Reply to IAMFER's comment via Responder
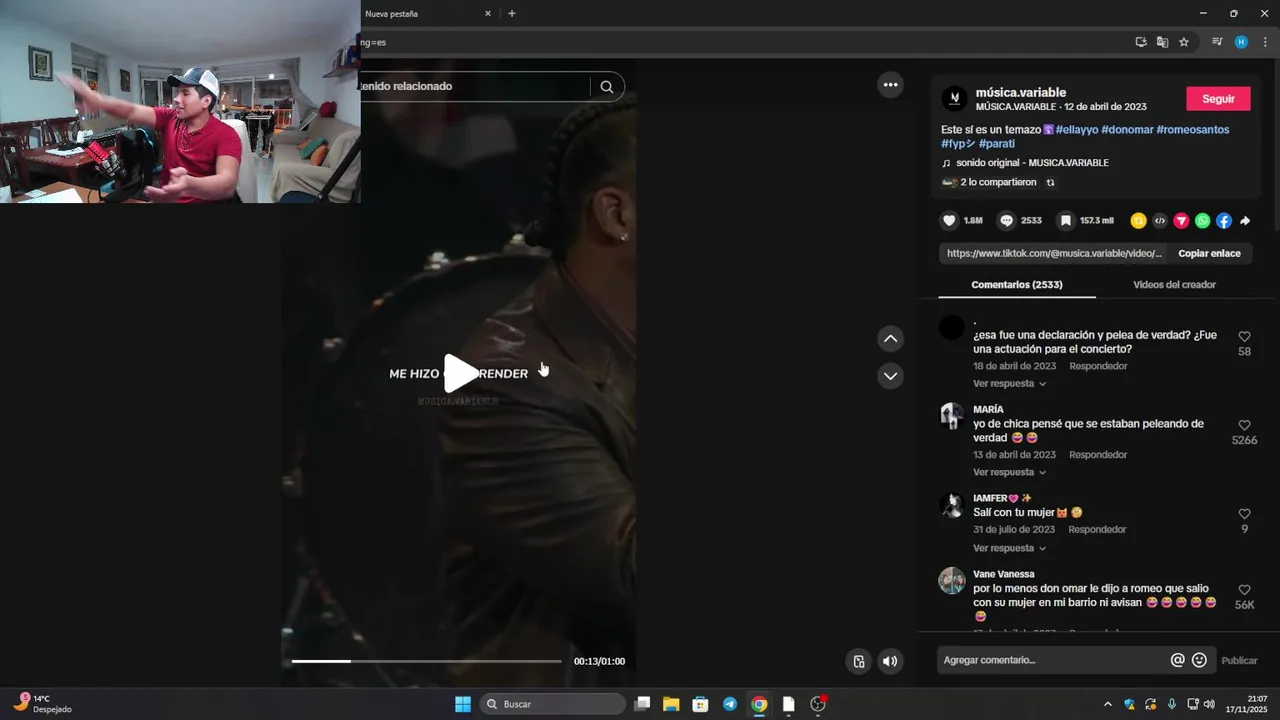Screen dimensions: 1280x720 [x=1097, y=530]
